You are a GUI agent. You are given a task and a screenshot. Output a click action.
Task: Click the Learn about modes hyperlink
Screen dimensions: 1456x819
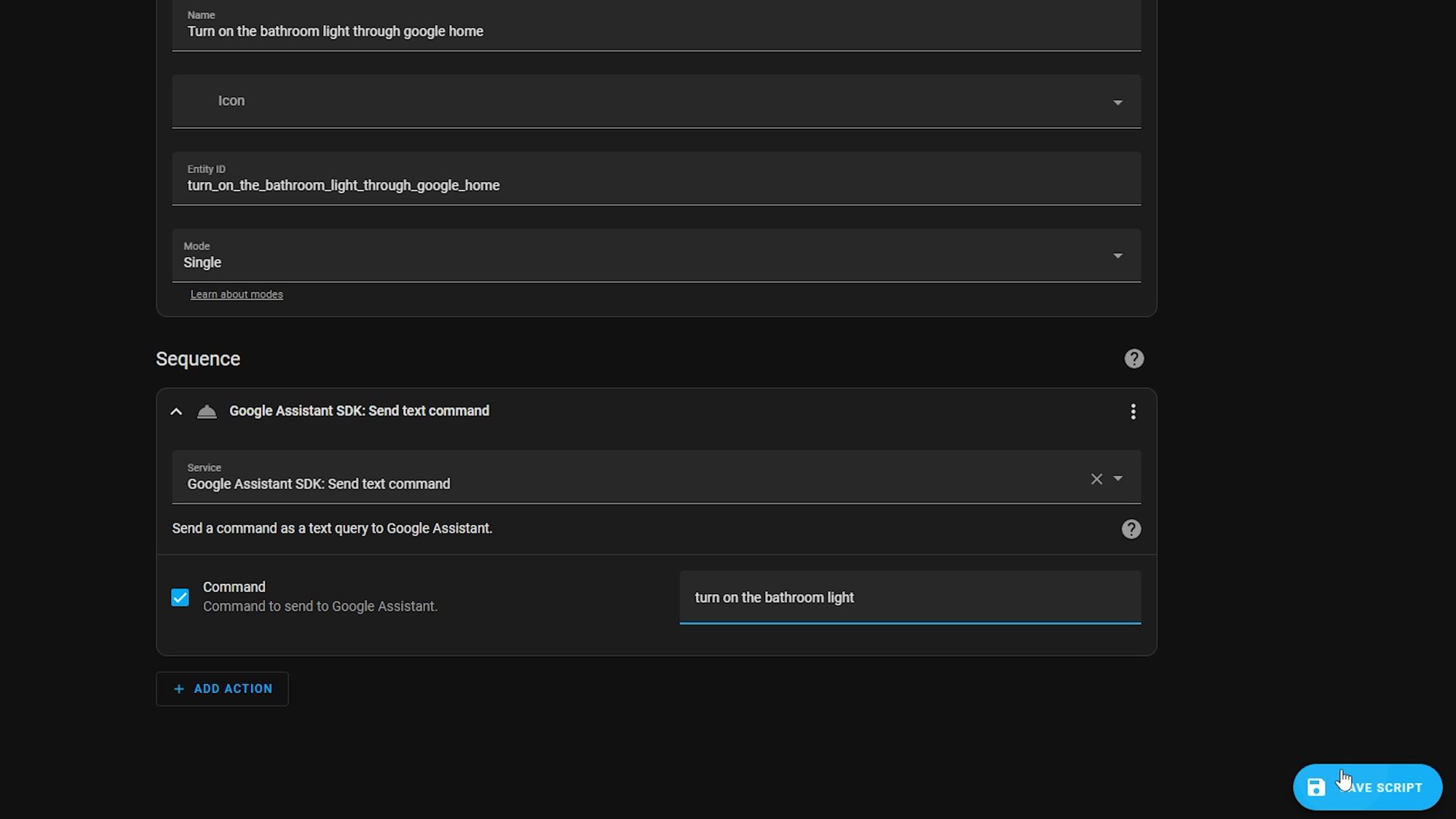(237, 293)
